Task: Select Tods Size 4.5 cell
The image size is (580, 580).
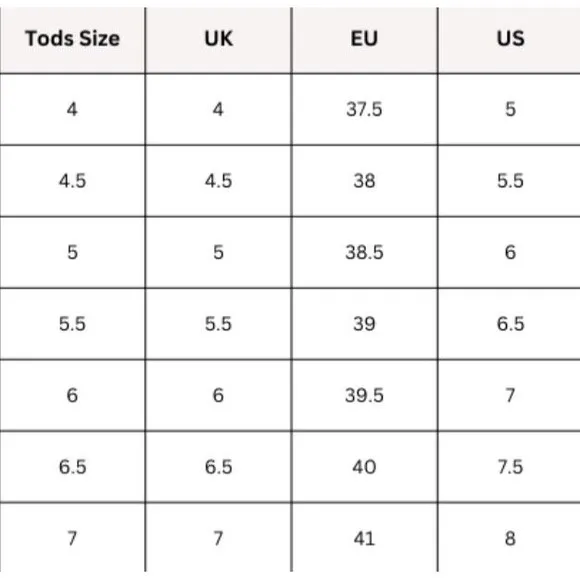Action: pos(72,181)
